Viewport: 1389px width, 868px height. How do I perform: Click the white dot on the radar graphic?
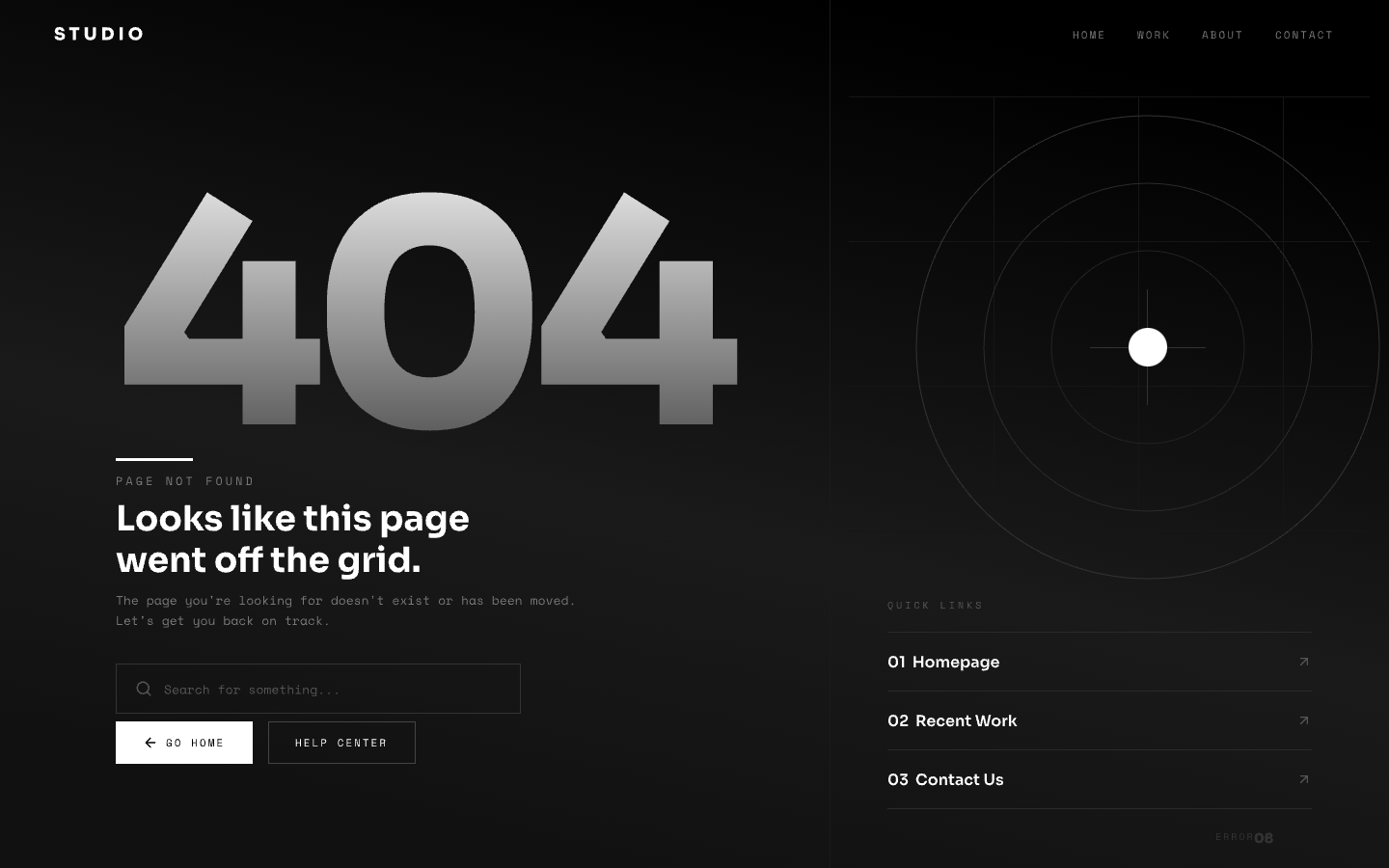[1147, 346]
